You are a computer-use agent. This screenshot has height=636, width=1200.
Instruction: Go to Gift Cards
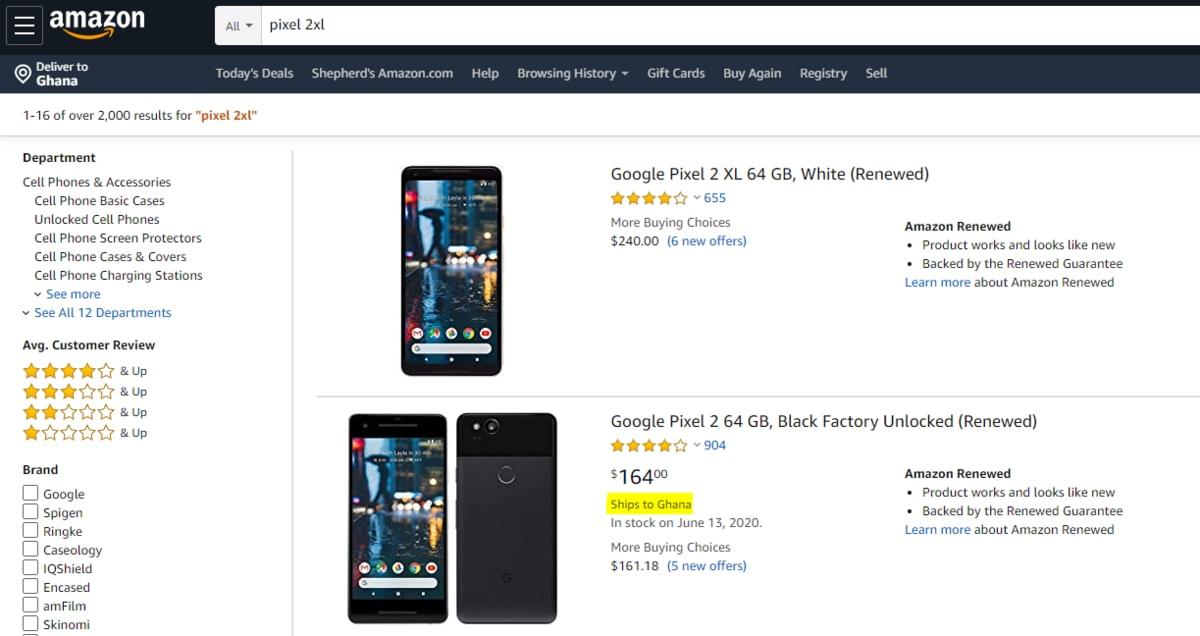tap(675, 73)
